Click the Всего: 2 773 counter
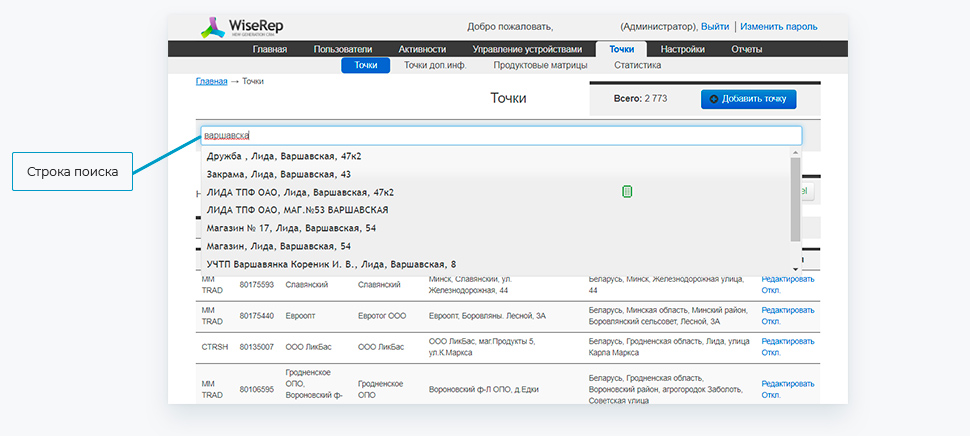Screen dimensions: 970x436 click(640, 98)
